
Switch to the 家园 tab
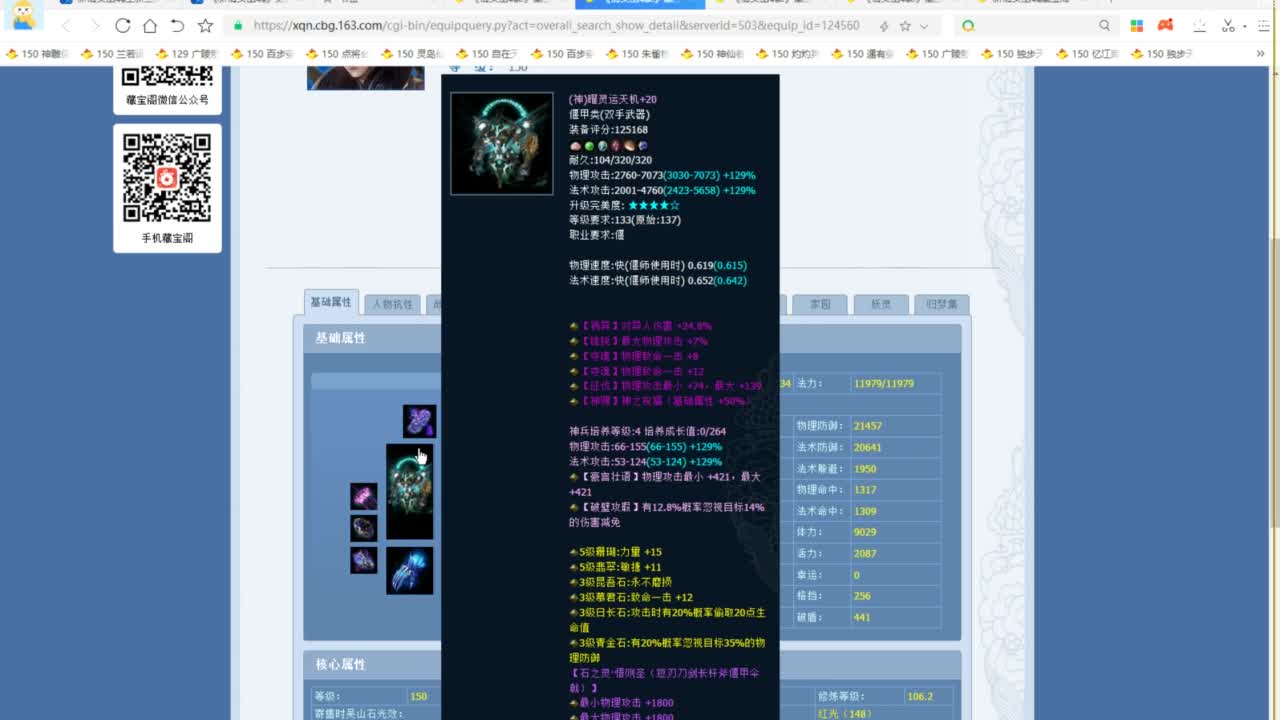click(x=820, y=305)
